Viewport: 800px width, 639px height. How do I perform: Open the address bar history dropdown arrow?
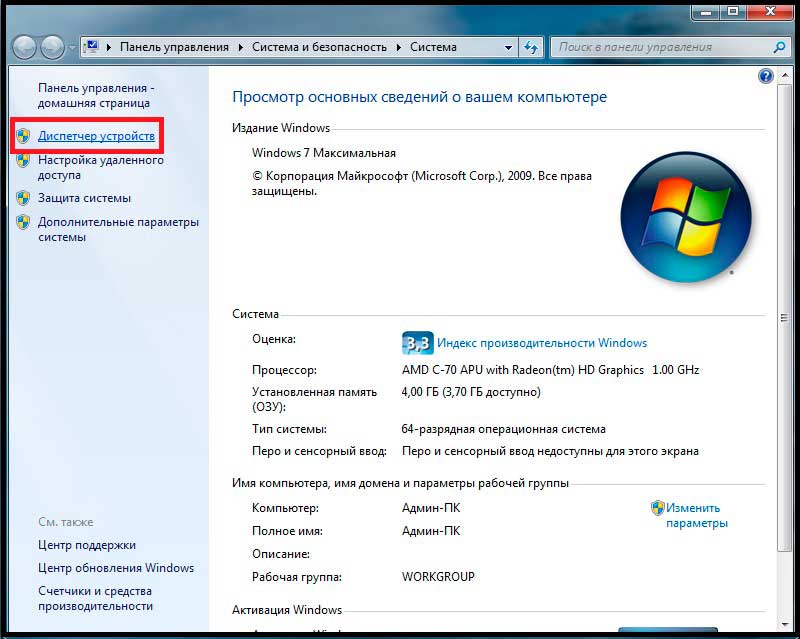[508, 47]
